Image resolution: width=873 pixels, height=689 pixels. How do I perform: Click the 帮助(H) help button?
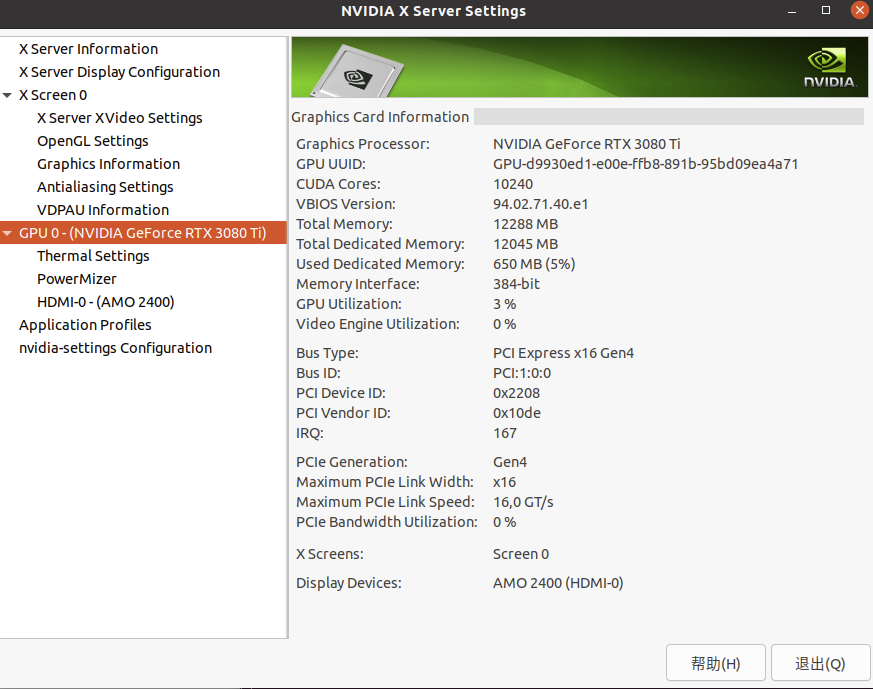pos(715,662)
